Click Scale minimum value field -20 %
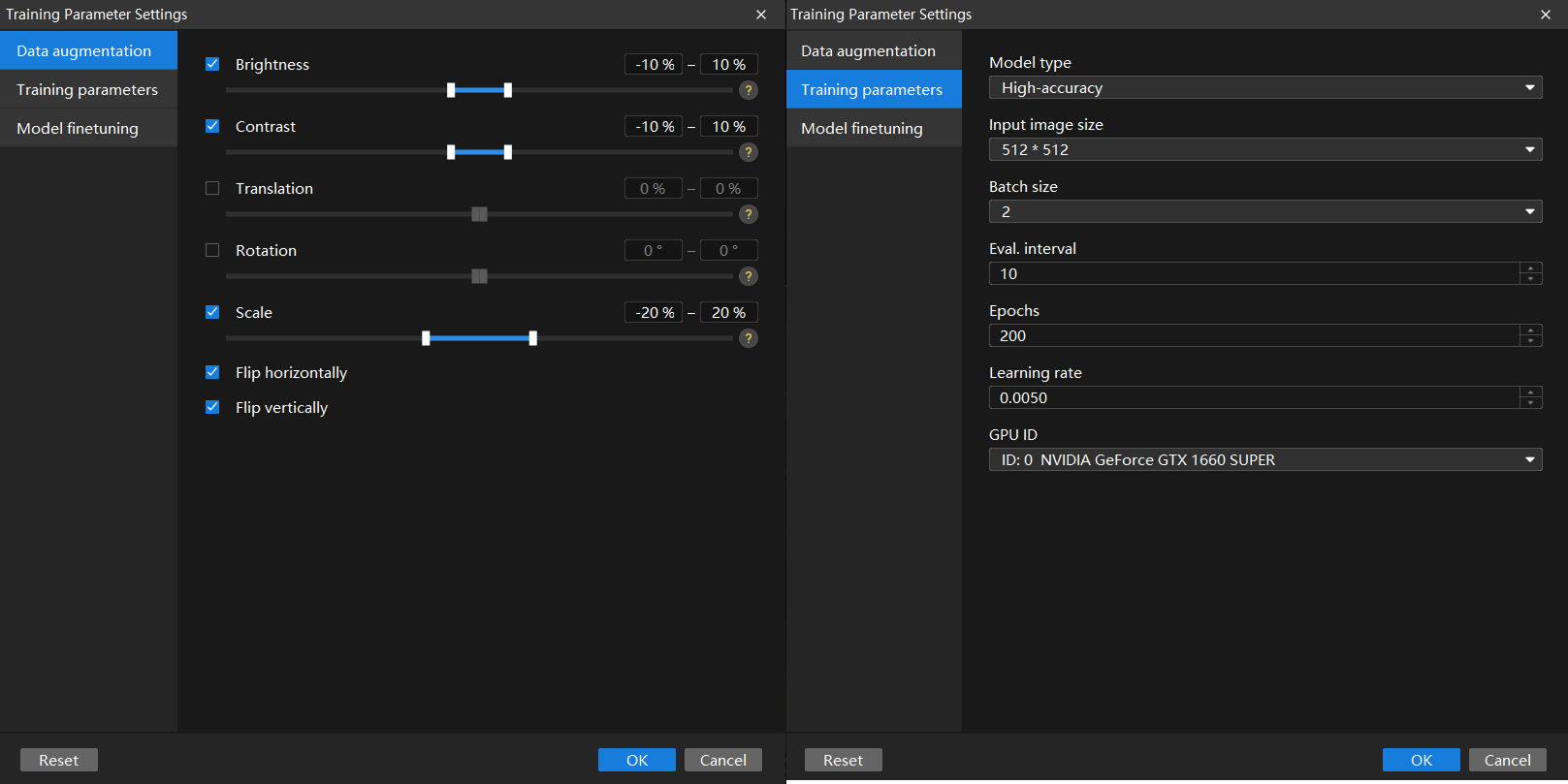1568x784 pixels. coord(654,312)
